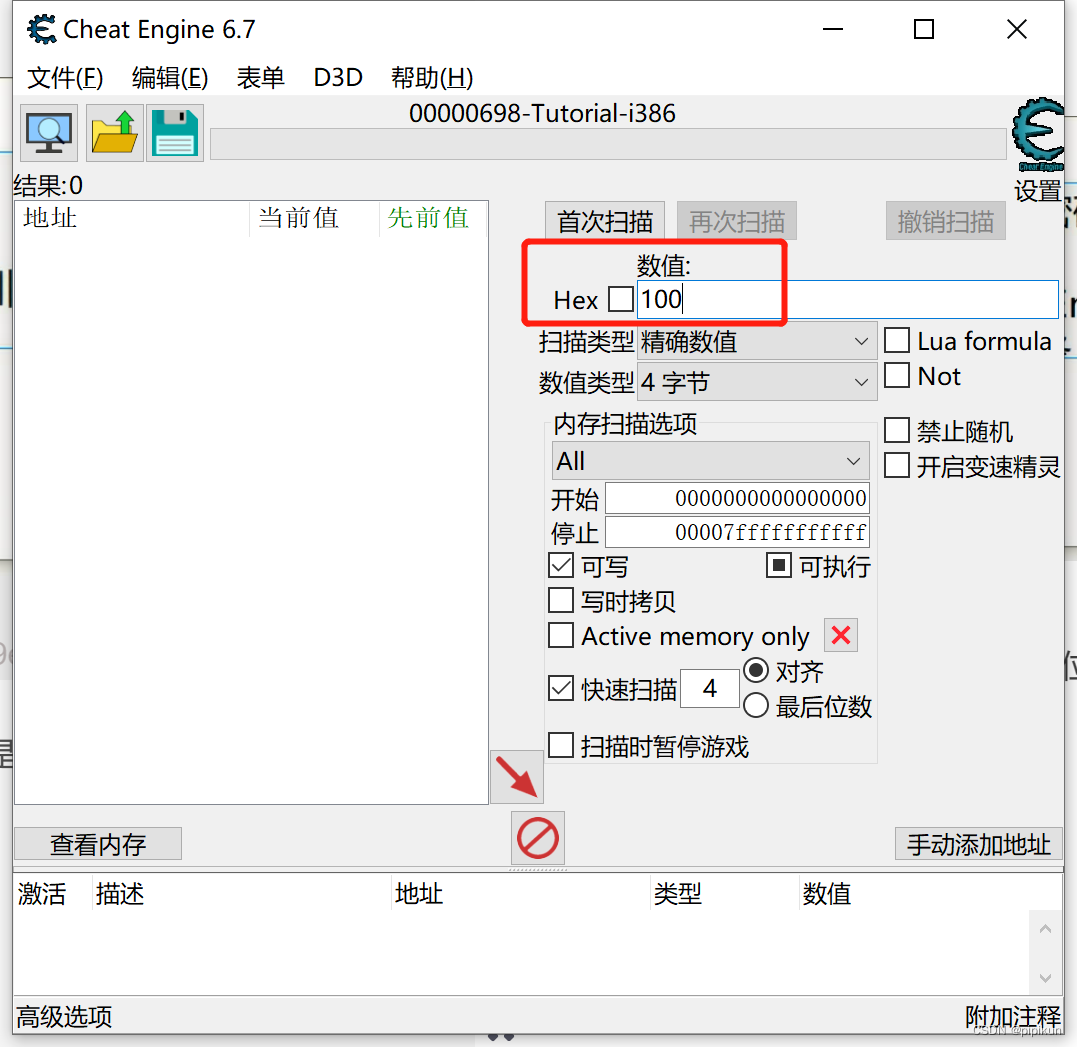This screenshot has height=1047, width=1077.
Task: Click the 撤销扫描 undo scan button
Action: coord(946,221)
